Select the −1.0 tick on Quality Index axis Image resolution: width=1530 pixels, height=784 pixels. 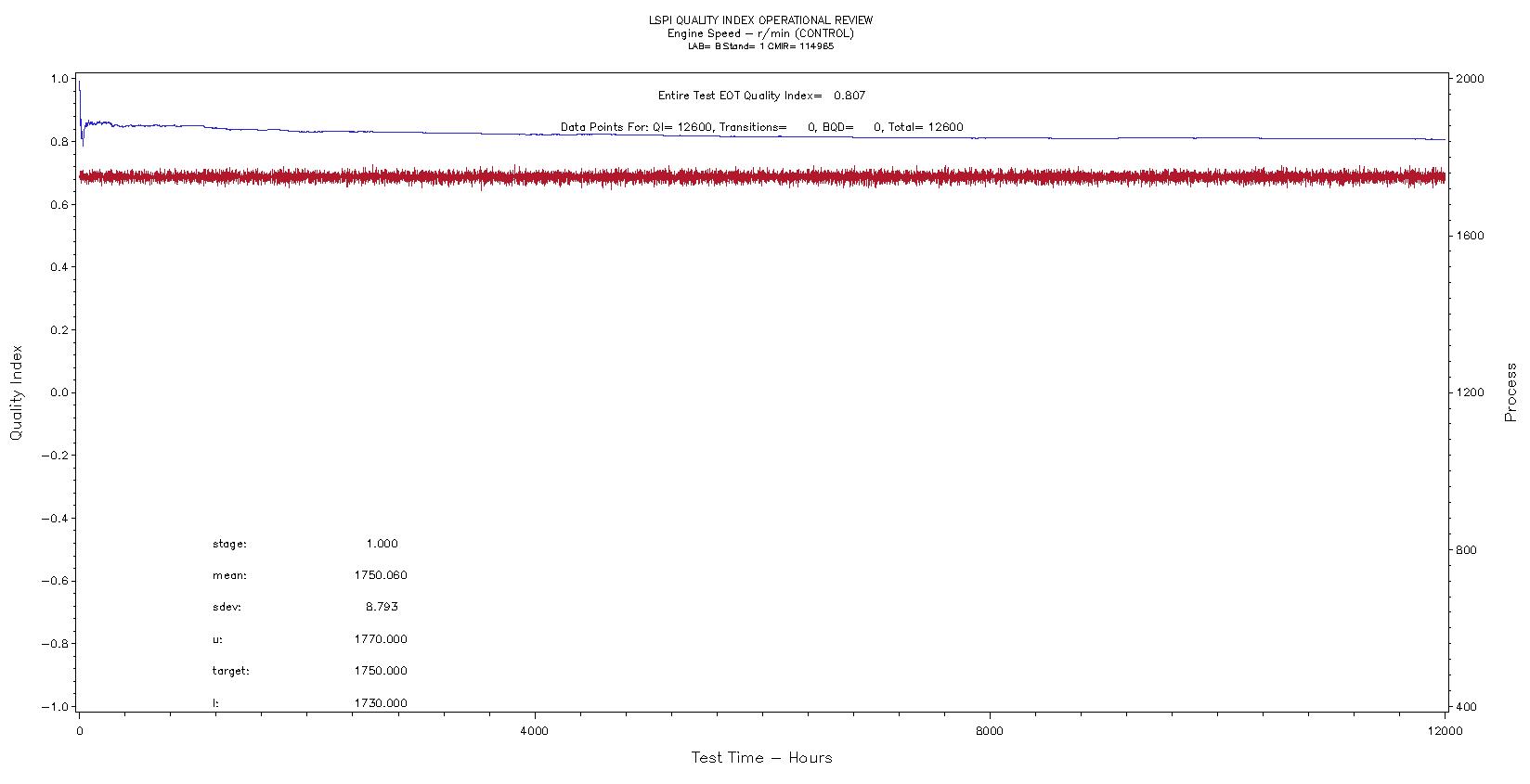[x=56, y=706]
